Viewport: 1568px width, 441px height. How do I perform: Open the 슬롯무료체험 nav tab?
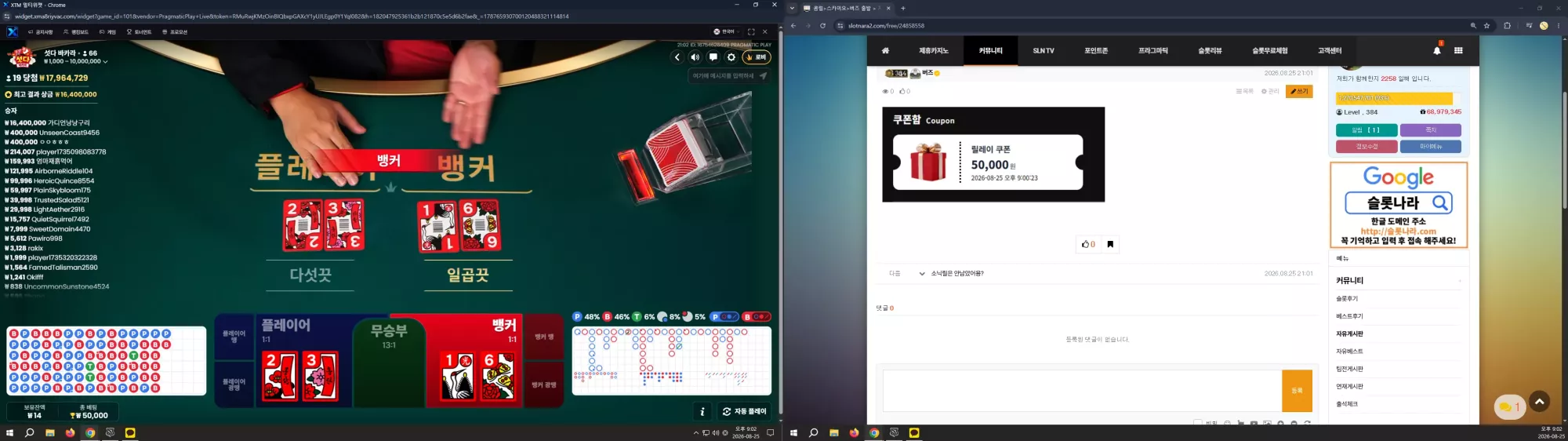[x=1269, y=50]
